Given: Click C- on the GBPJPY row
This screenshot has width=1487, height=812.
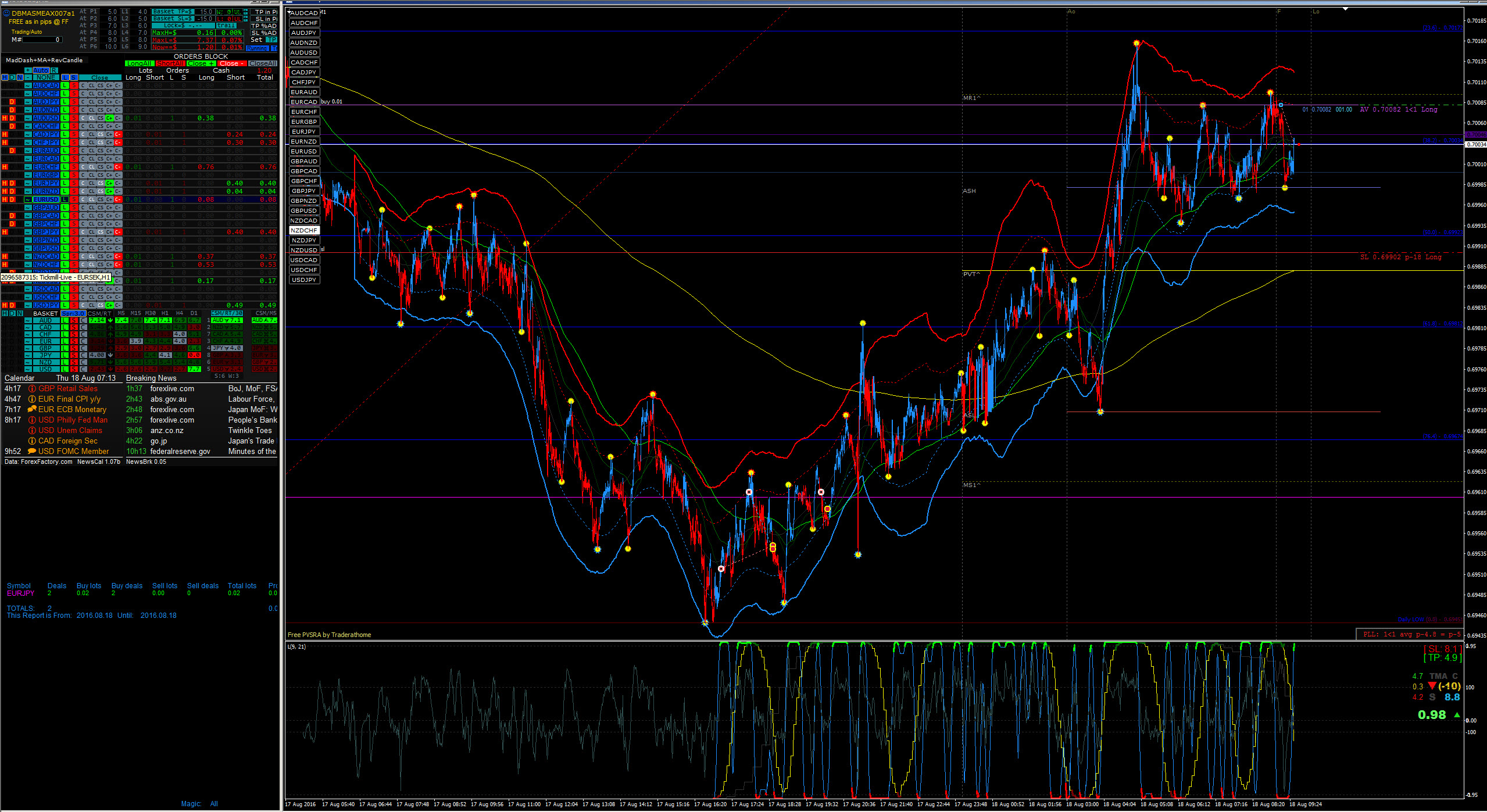Looking at the screenshot, I should point(118,232).
